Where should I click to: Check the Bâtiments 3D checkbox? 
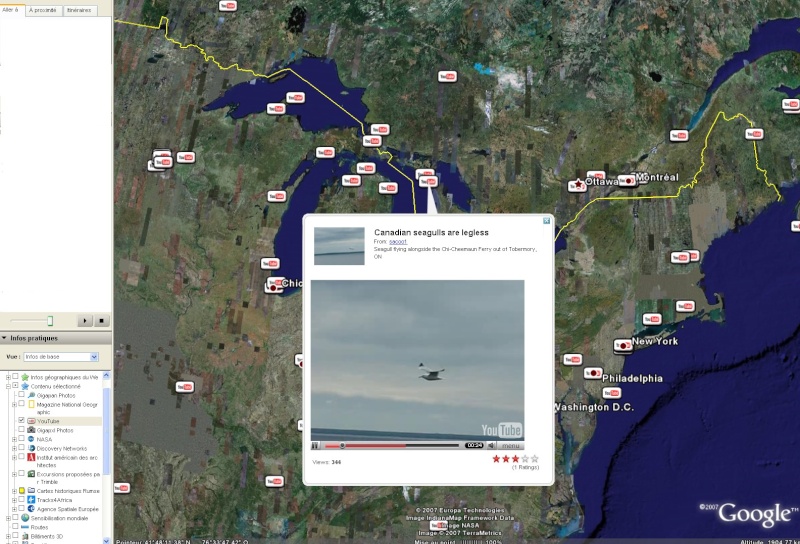[x=15, y=536]
